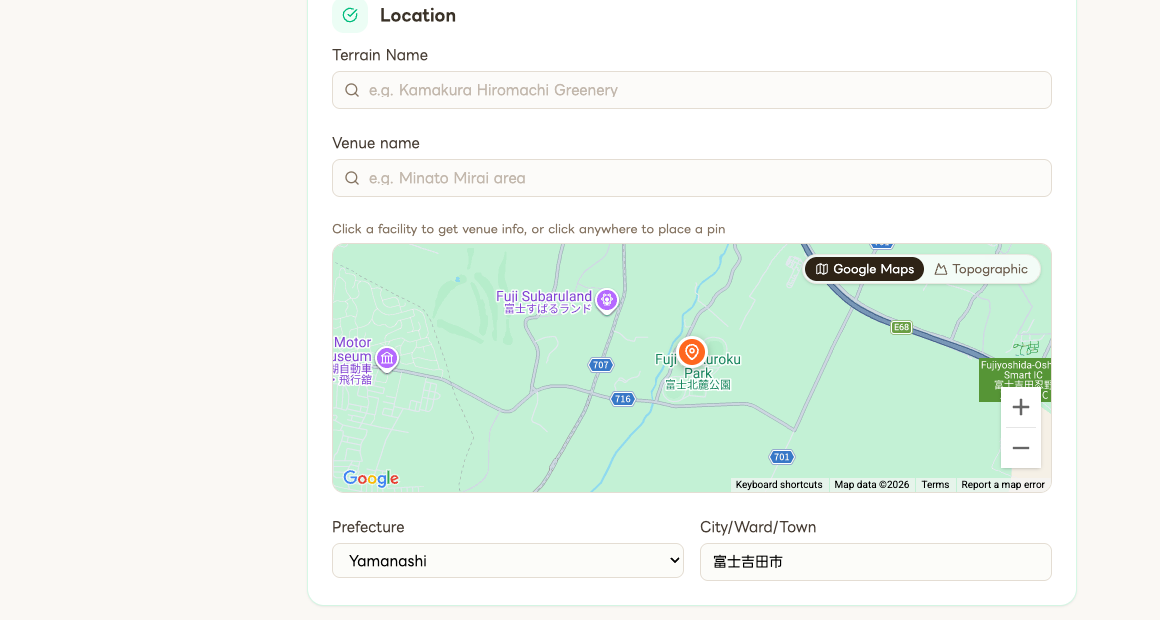Open Keyboard shortcuts from the map footer
The image size is (1160, 620).
pyautogui.click(x=779, y=485)
